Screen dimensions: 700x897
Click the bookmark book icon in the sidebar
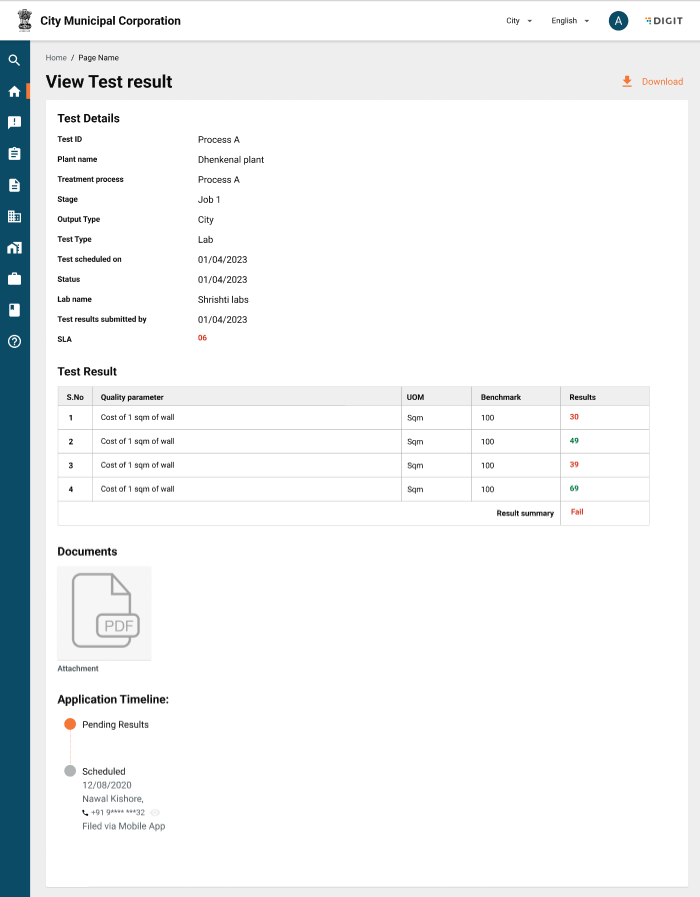tap(14, 310)
